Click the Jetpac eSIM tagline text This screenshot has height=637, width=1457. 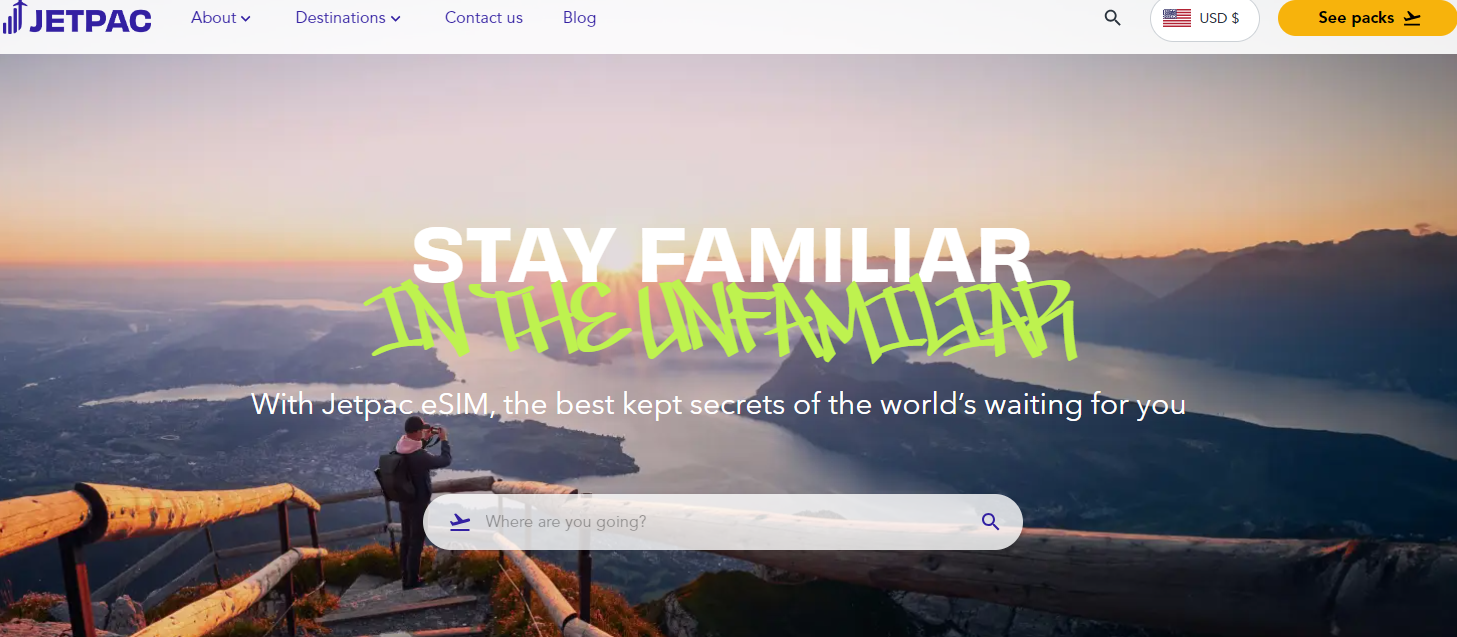click(718, 404)
